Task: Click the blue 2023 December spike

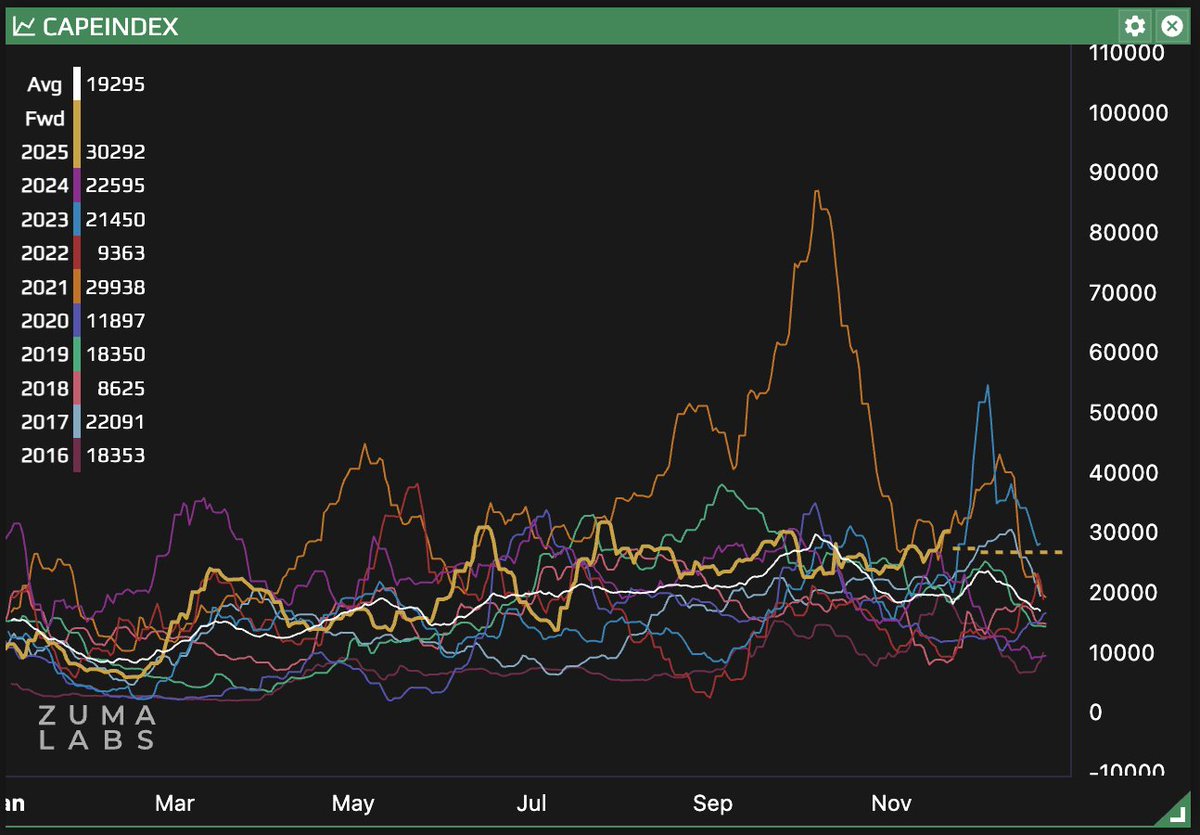Action: coord(987,386)
